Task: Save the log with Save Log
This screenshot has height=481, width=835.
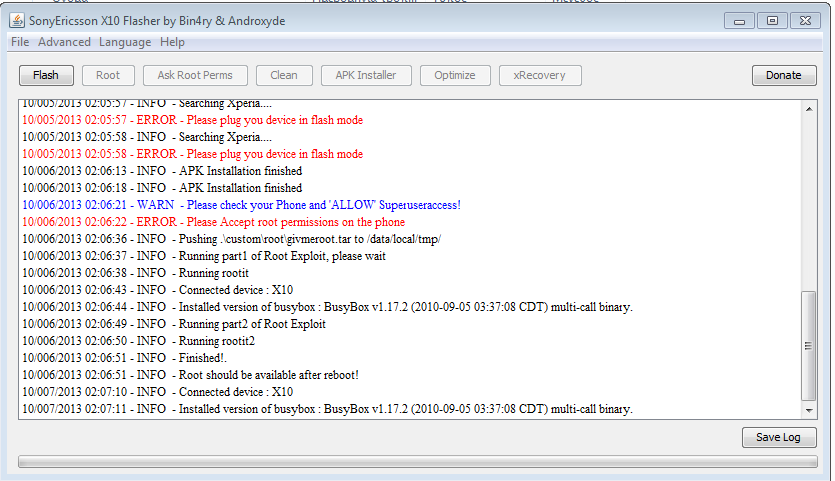Action: (779, 437)
